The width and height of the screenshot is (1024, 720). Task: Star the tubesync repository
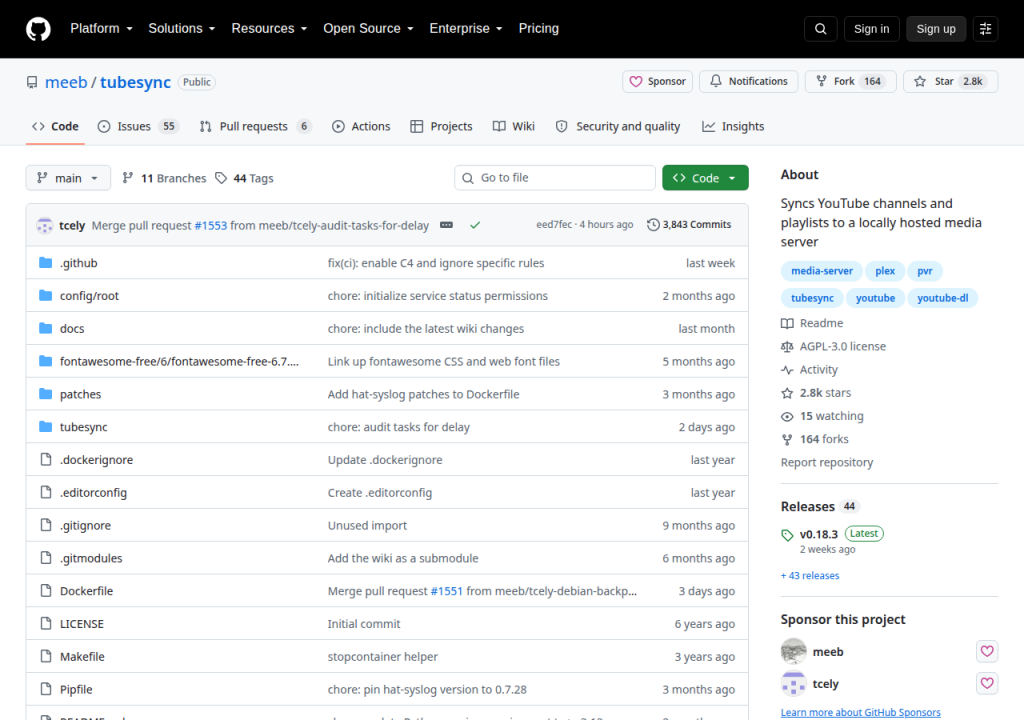click(x=950, y=82)
